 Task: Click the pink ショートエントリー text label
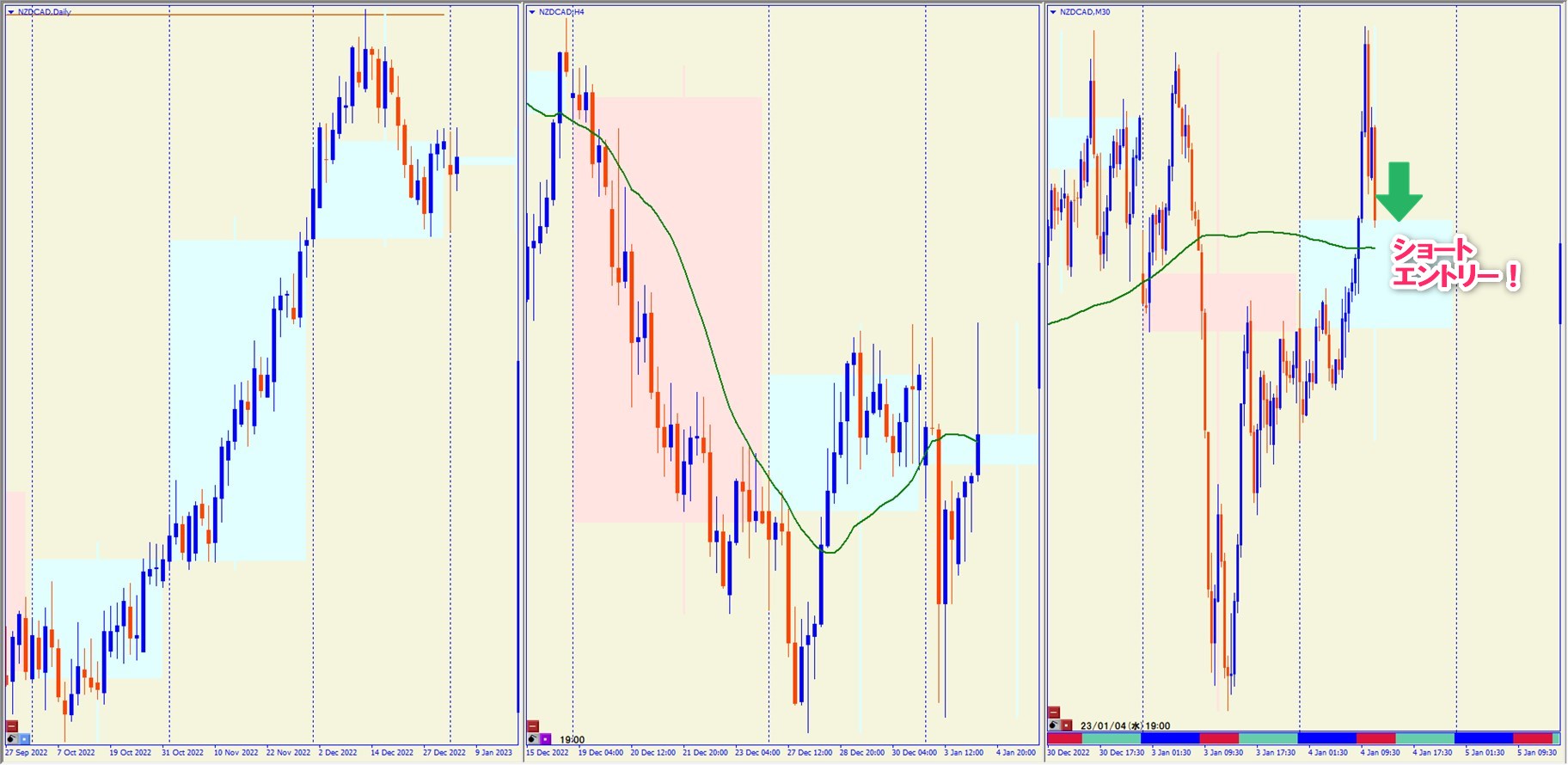(x=1455, y=264)
